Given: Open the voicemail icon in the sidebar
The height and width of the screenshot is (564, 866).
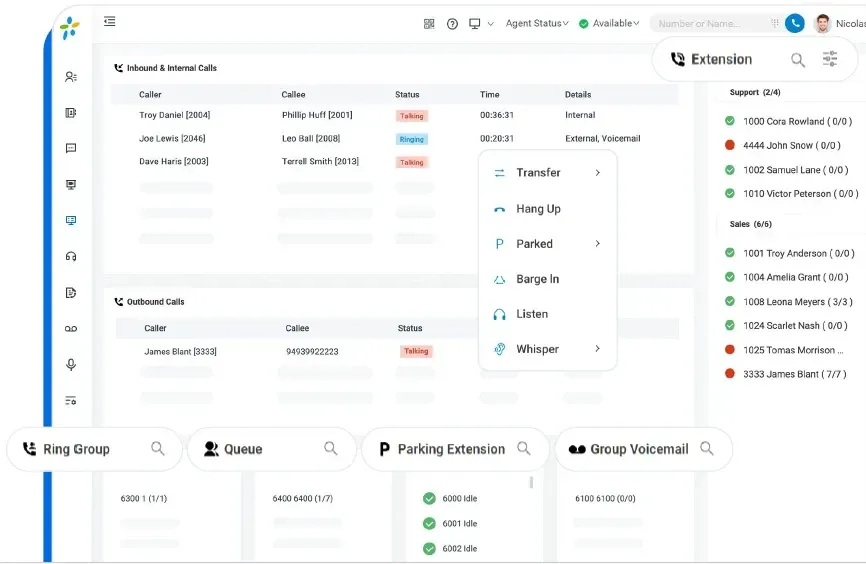Looking at the screenshot, I should coord(71,329).
